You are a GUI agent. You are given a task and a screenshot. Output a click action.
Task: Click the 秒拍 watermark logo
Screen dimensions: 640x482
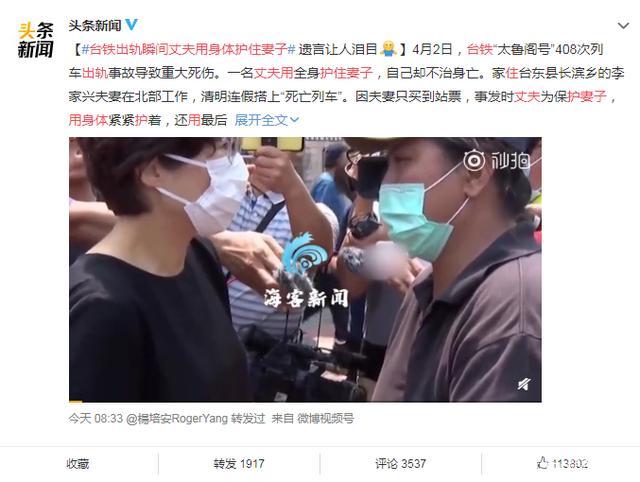pyautogui.click(x=496, y=160)
